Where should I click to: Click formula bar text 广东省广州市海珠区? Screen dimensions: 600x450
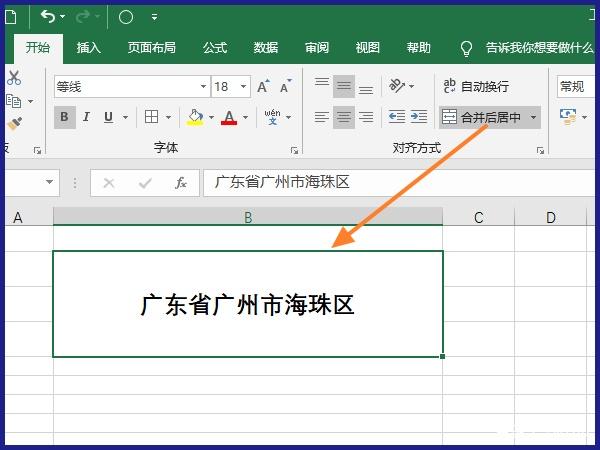click(x=282, y=182)
